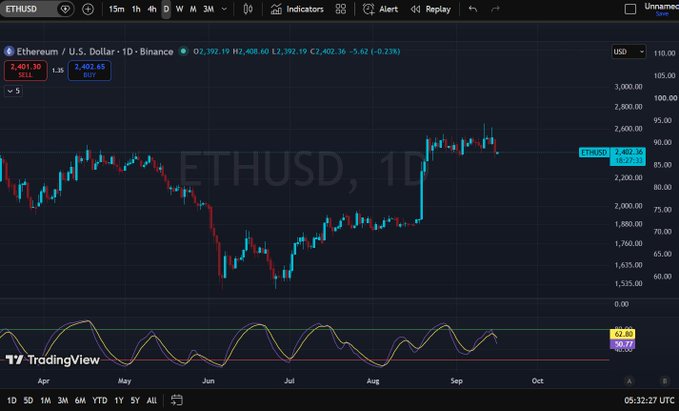The image size is (679, 411).
Task: Open the USD currency dropdown
Action: coord(628,52)
